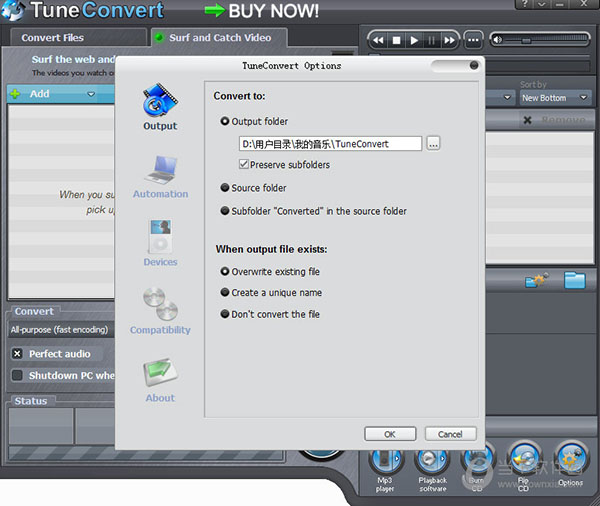Viewport: 600px width, 506px height.
Task: Select the Output folder radio option
Action: 254,121
